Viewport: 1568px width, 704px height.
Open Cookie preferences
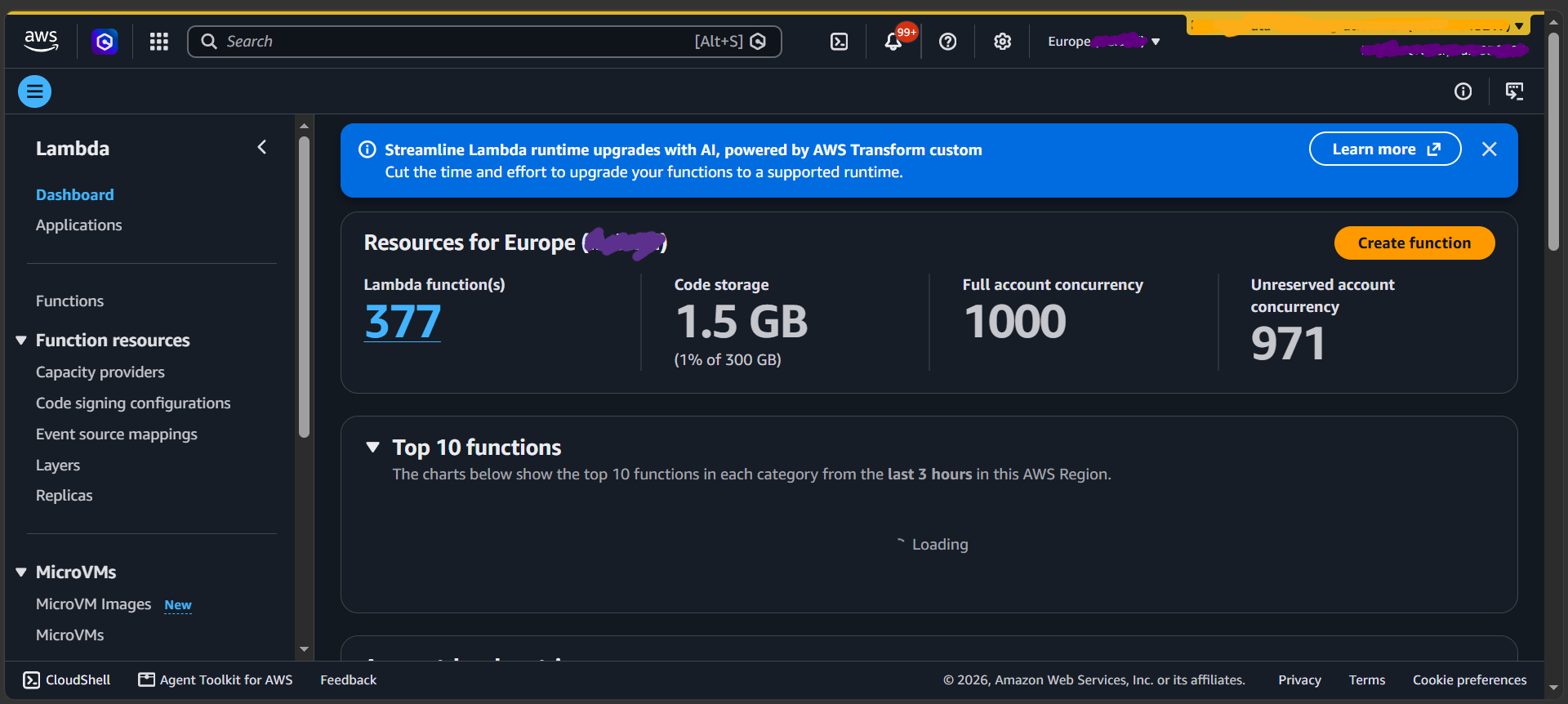coord(1469,679)
